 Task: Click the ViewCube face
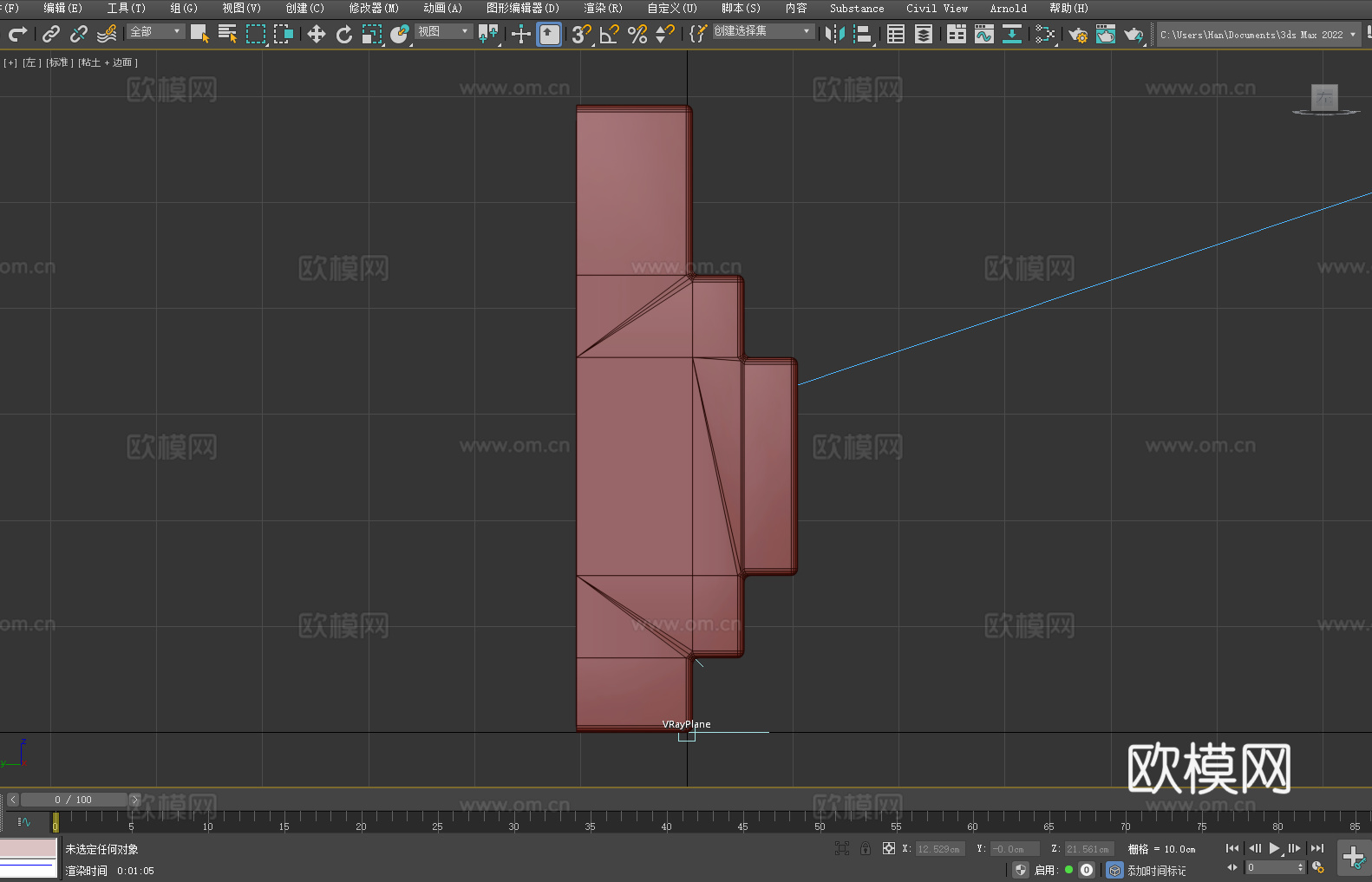click(x=1324, y=97)
